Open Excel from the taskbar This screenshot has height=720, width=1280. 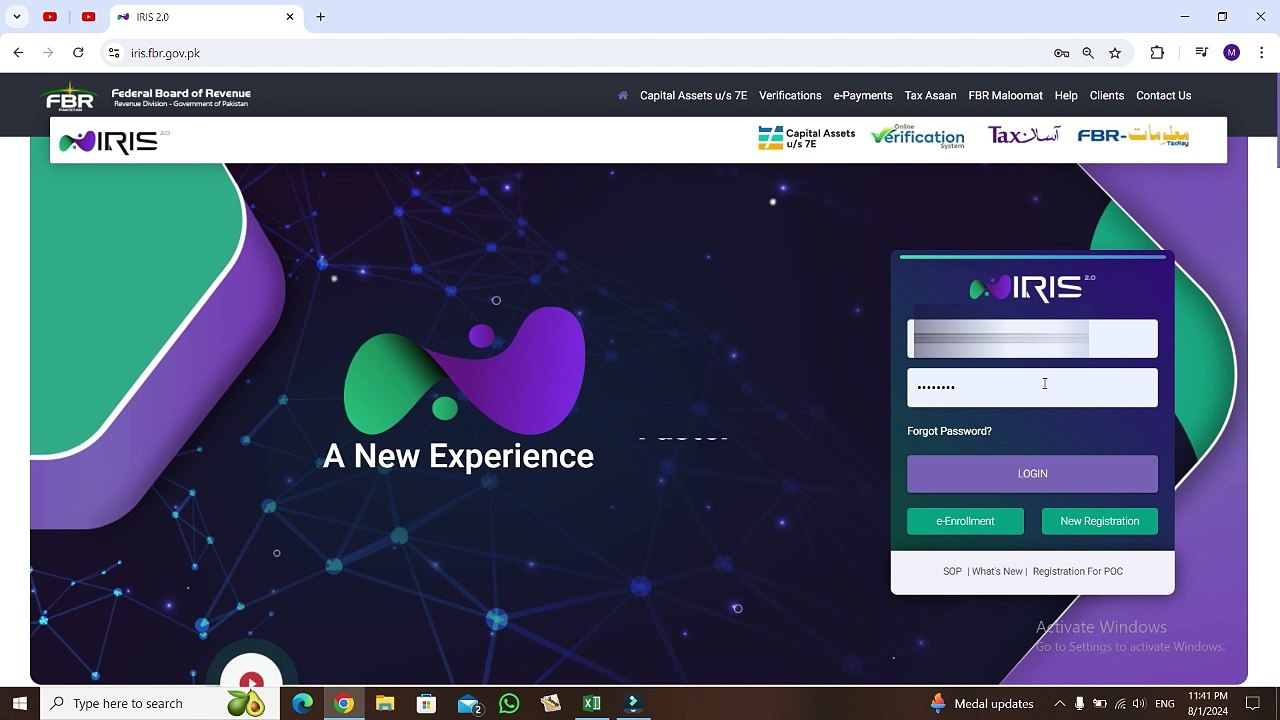click(592, 704)
